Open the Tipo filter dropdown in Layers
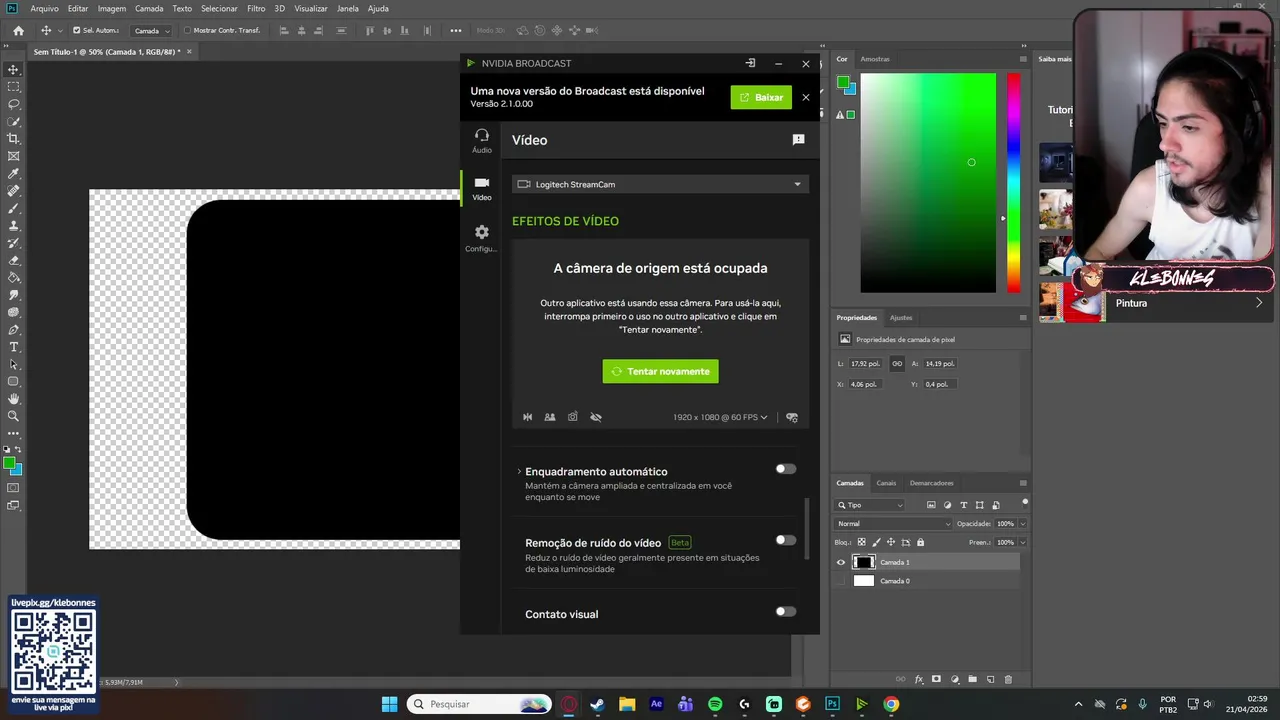The width and height of the screenshot is (1280, 720). point(870,505)
